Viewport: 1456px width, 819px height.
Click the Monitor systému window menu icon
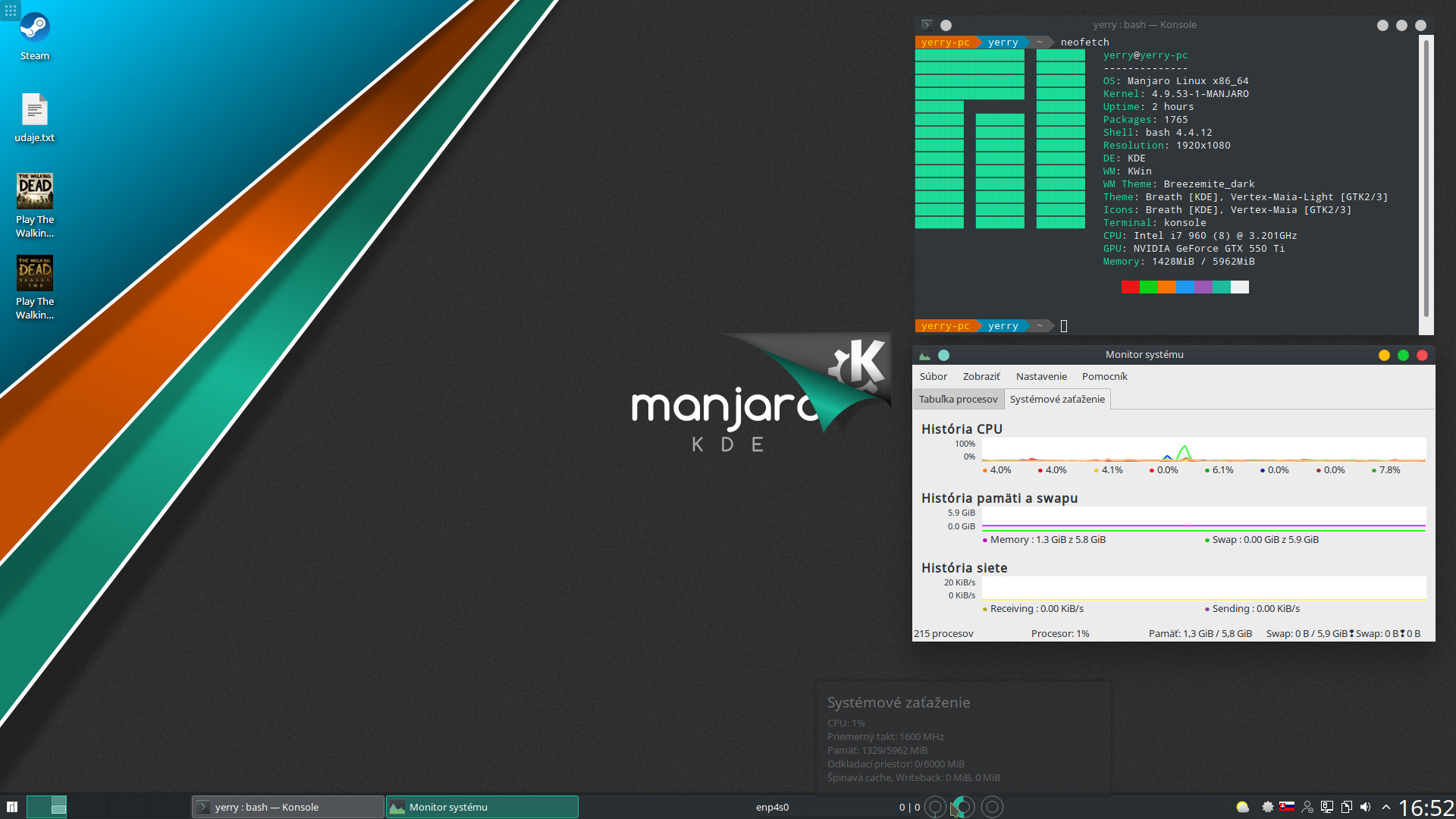pyautogui.click(x=924, y=355)
